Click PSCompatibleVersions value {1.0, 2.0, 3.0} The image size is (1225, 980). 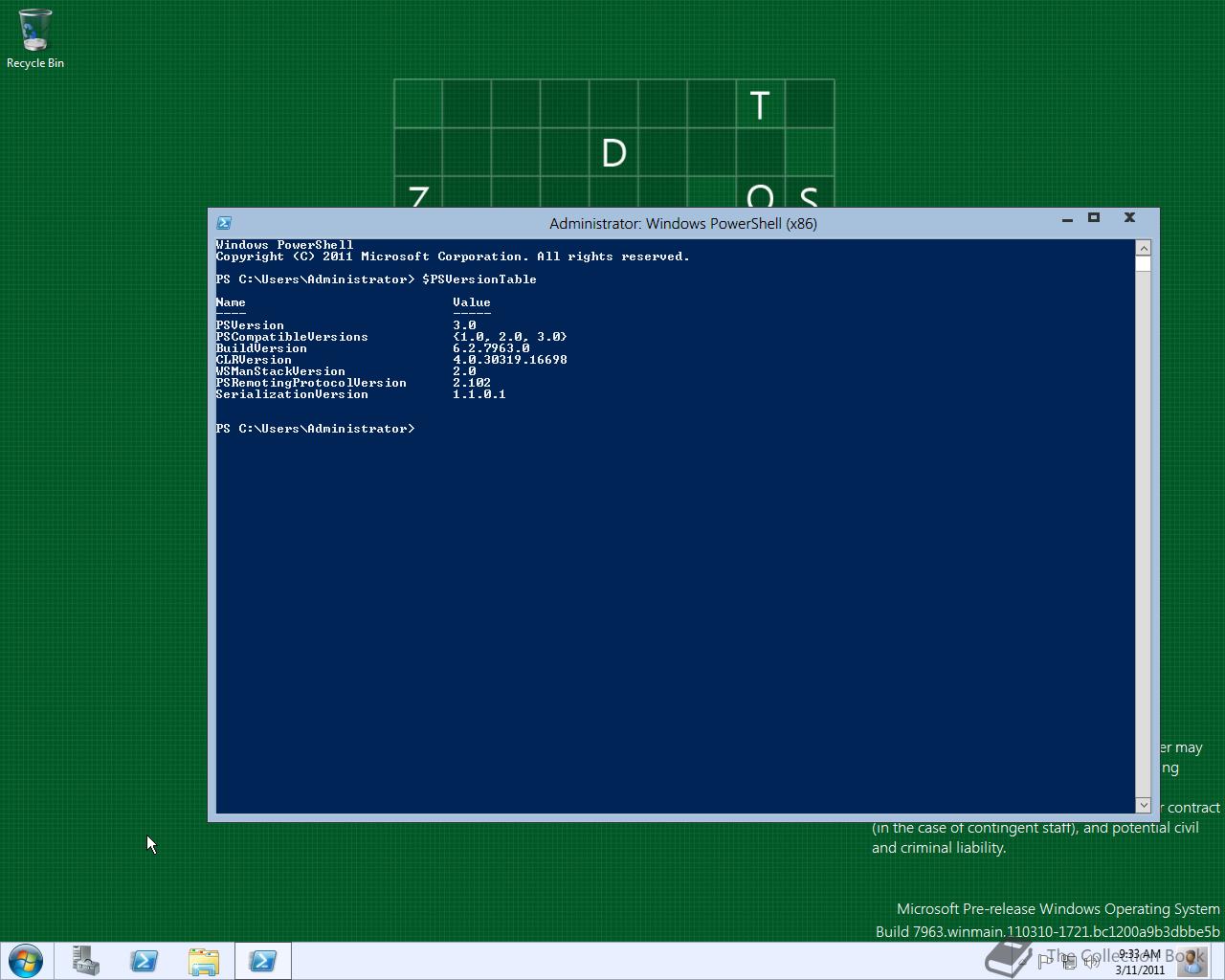pyautogui.click(x=510, y=337)
